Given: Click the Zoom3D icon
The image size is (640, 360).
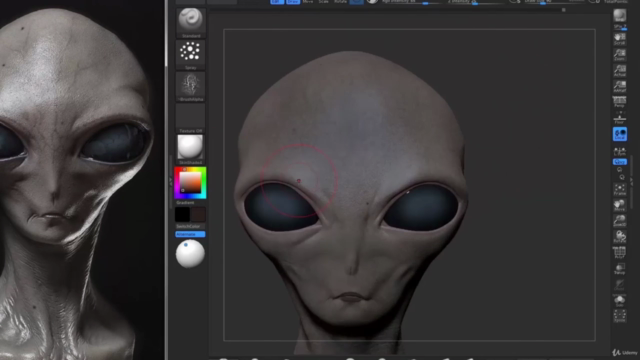Looking at the screenshot, I should pyautogui.click(x=620, y=221).
